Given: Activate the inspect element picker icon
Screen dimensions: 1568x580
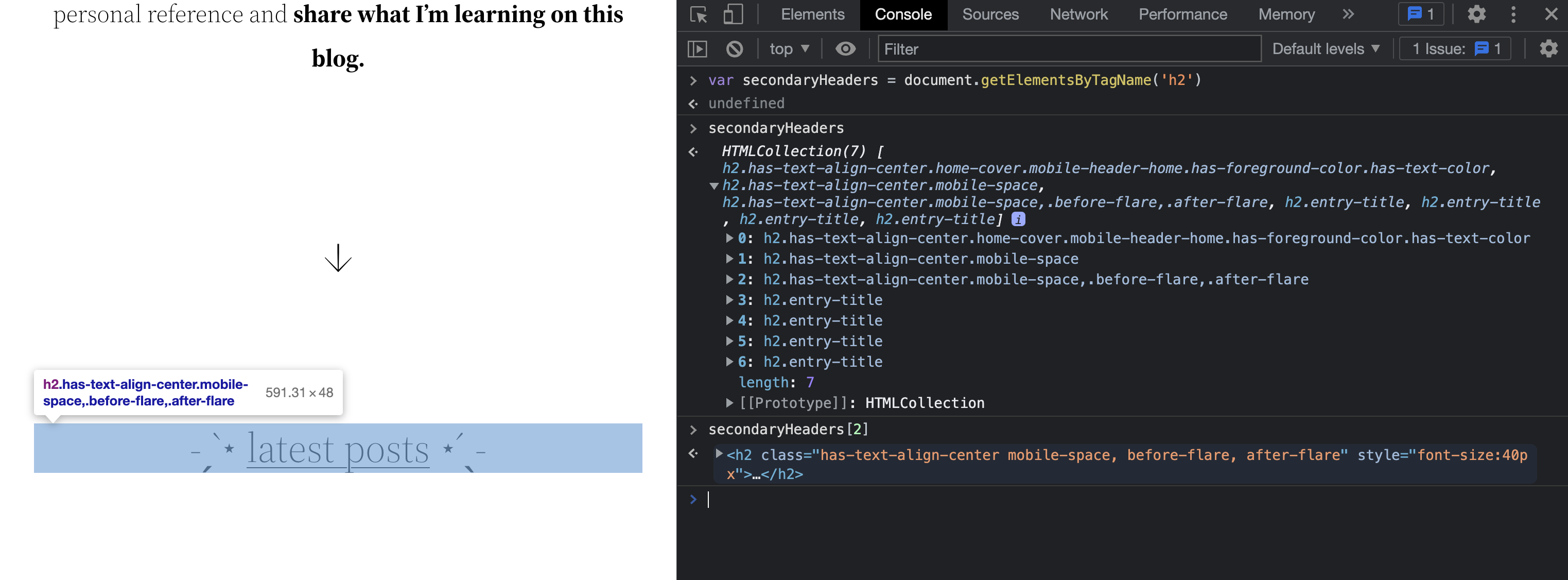Looking at the screenshot, I should tap(698, 14).
